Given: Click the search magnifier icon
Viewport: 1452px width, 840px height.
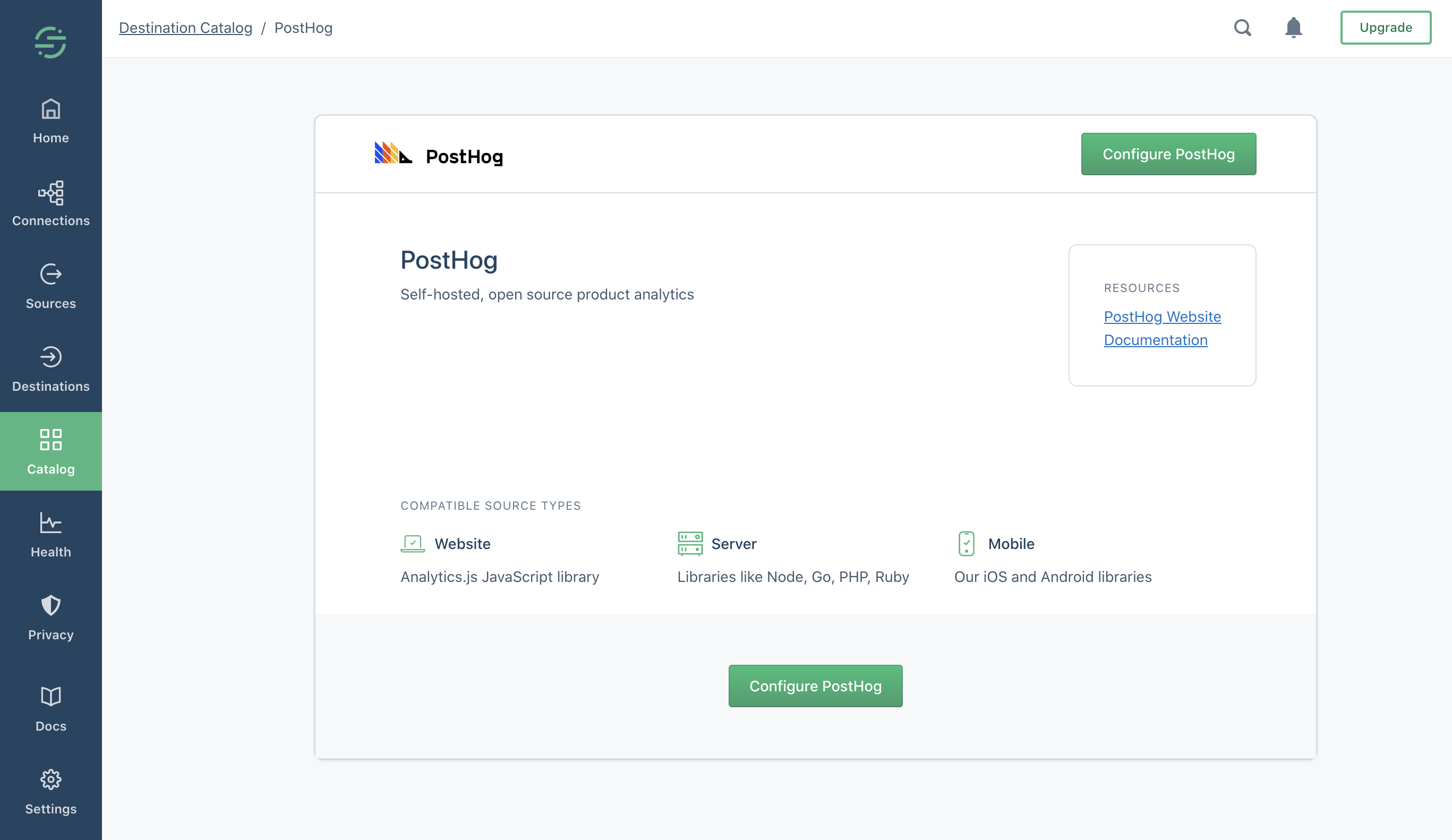Looking at the screenshot, I should (1242, 28).
